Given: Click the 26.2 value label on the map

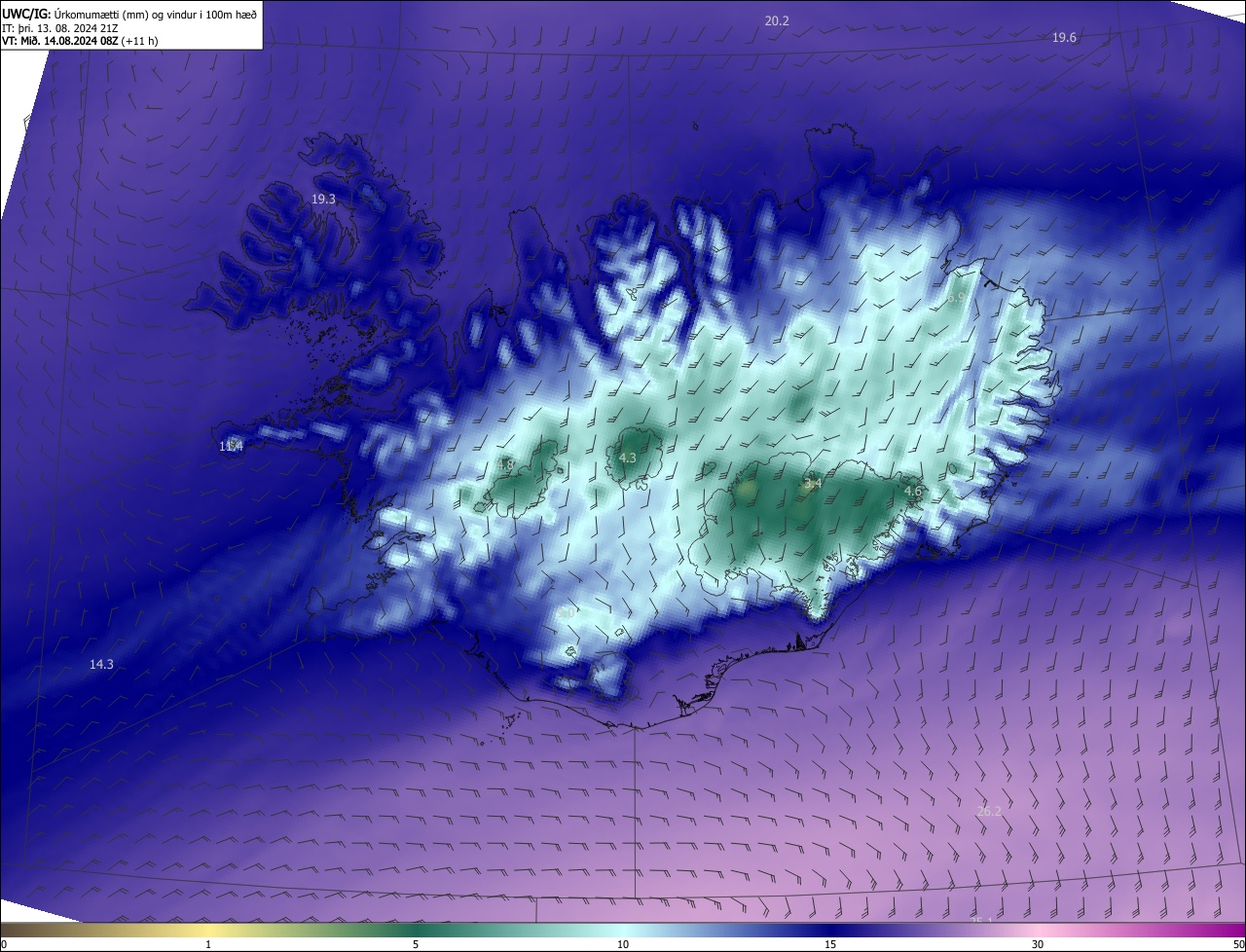Looking at the screenshot, I should click(988, 811).
